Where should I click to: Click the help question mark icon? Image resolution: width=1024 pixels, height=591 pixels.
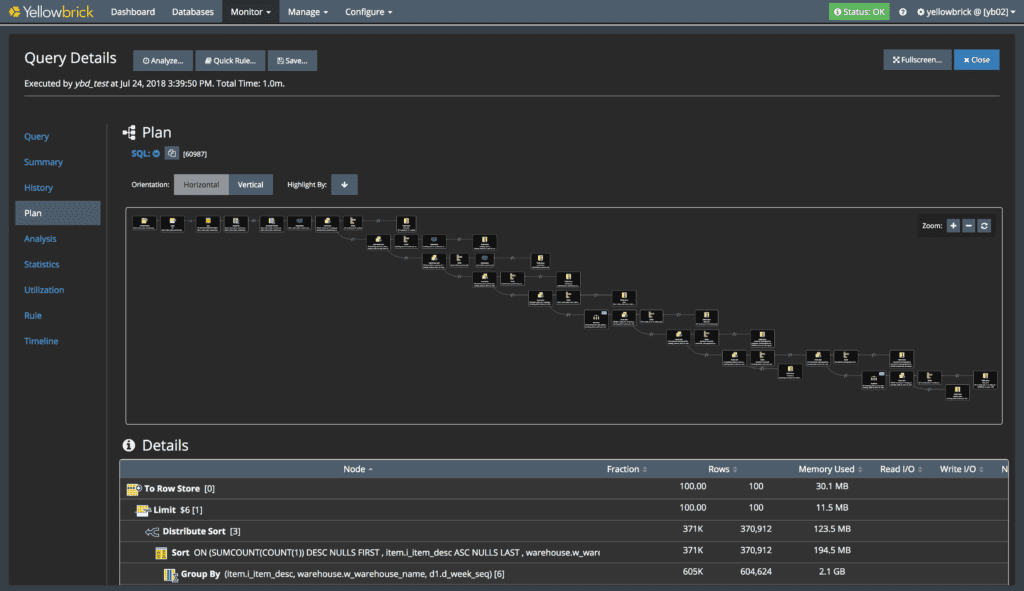point(903,12)
